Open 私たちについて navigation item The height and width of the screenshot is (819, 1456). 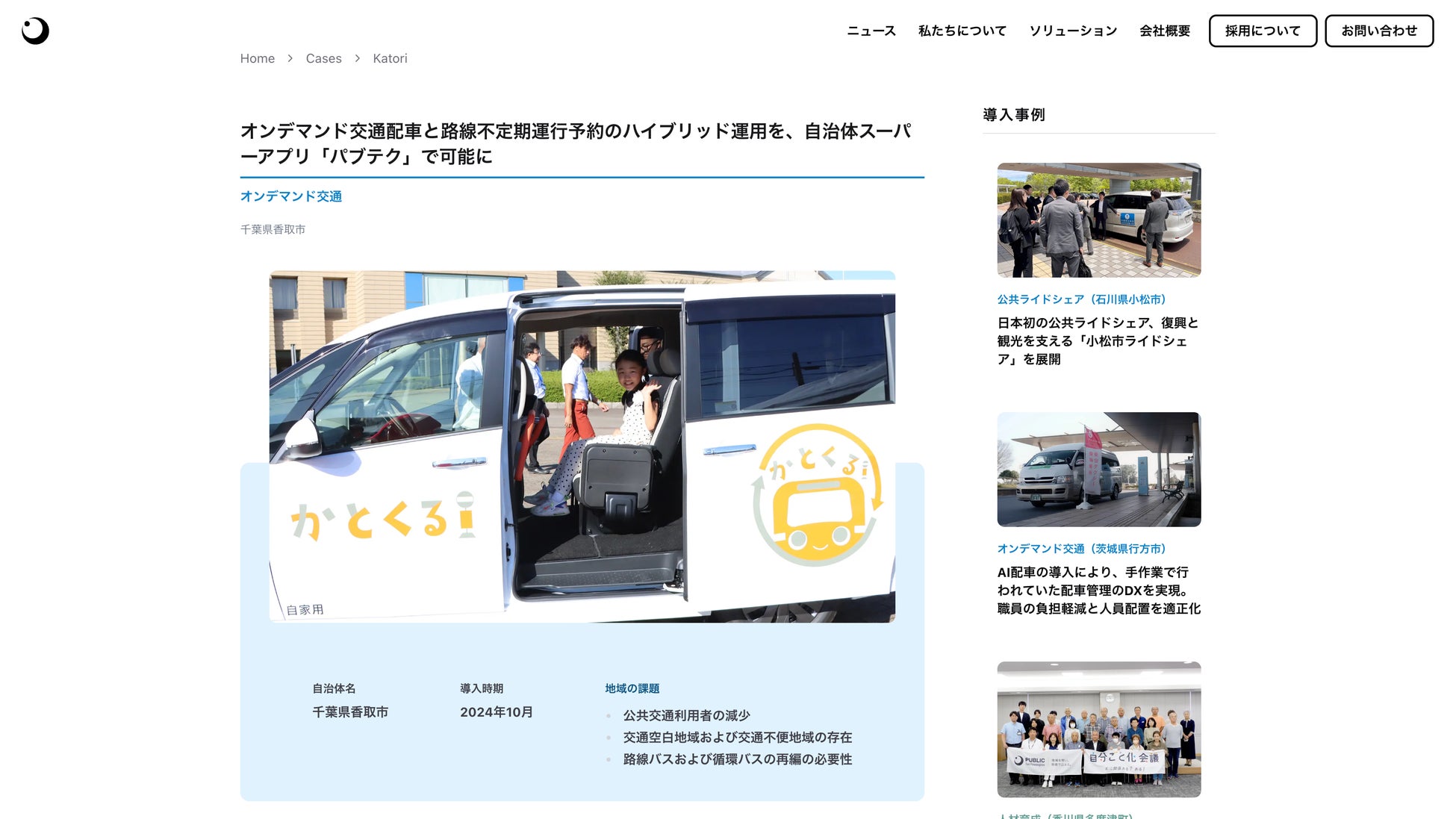(x=962, y=31)
